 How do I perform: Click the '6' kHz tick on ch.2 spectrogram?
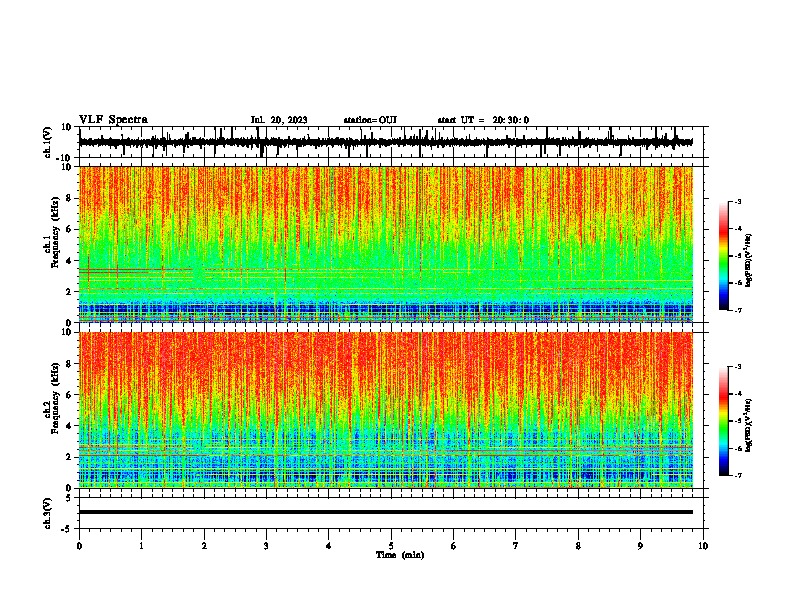69,395
